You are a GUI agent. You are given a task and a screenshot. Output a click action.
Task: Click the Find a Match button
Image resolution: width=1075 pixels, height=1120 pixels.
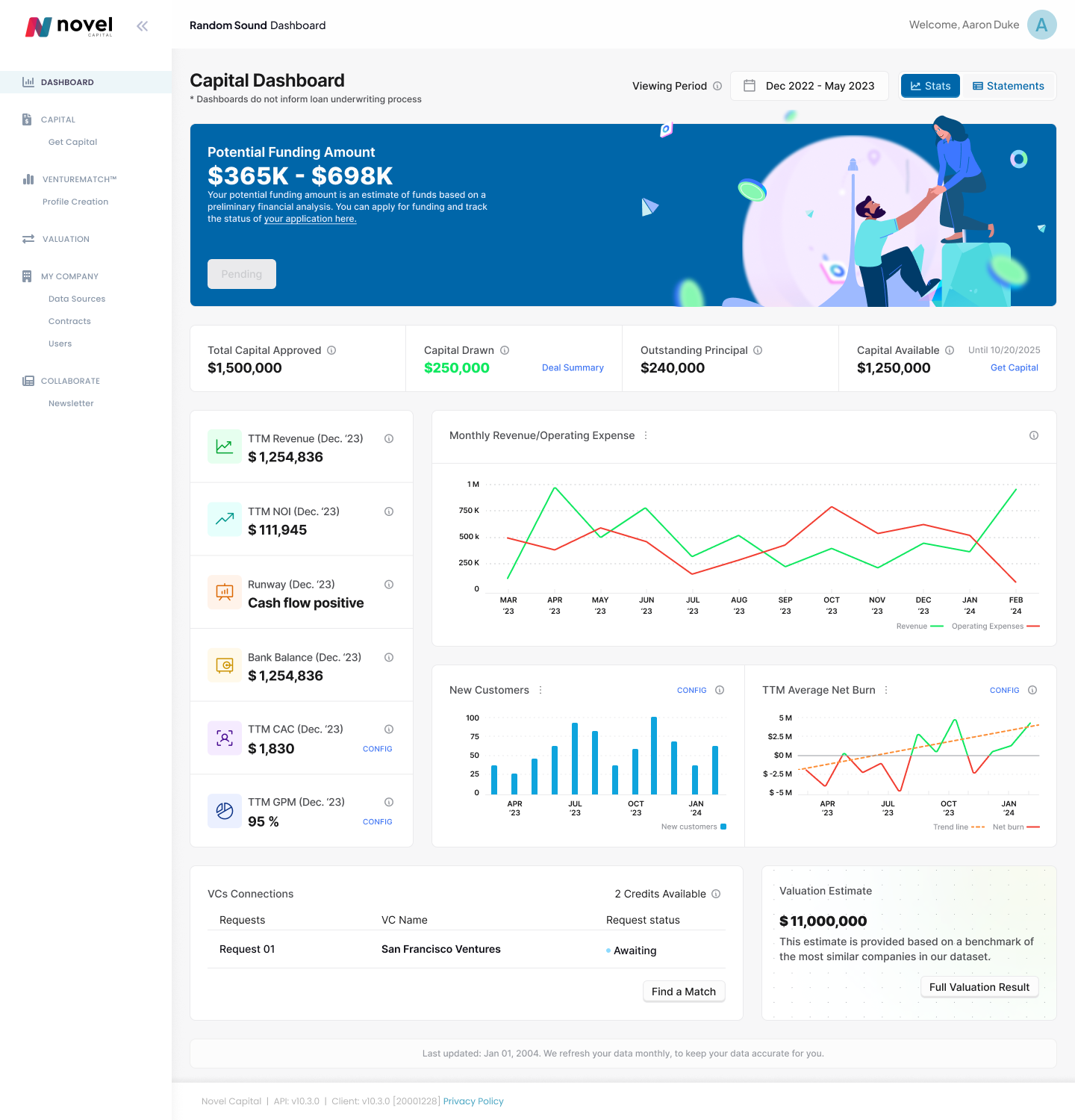tap(683, 991)
